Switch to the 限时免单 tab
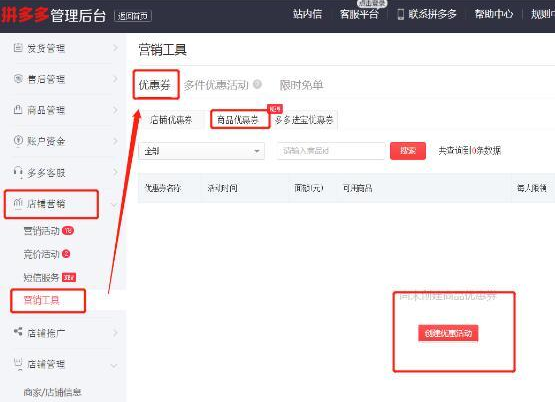Image resolution: width=555 pixels, height=402 pixels. 301,85
